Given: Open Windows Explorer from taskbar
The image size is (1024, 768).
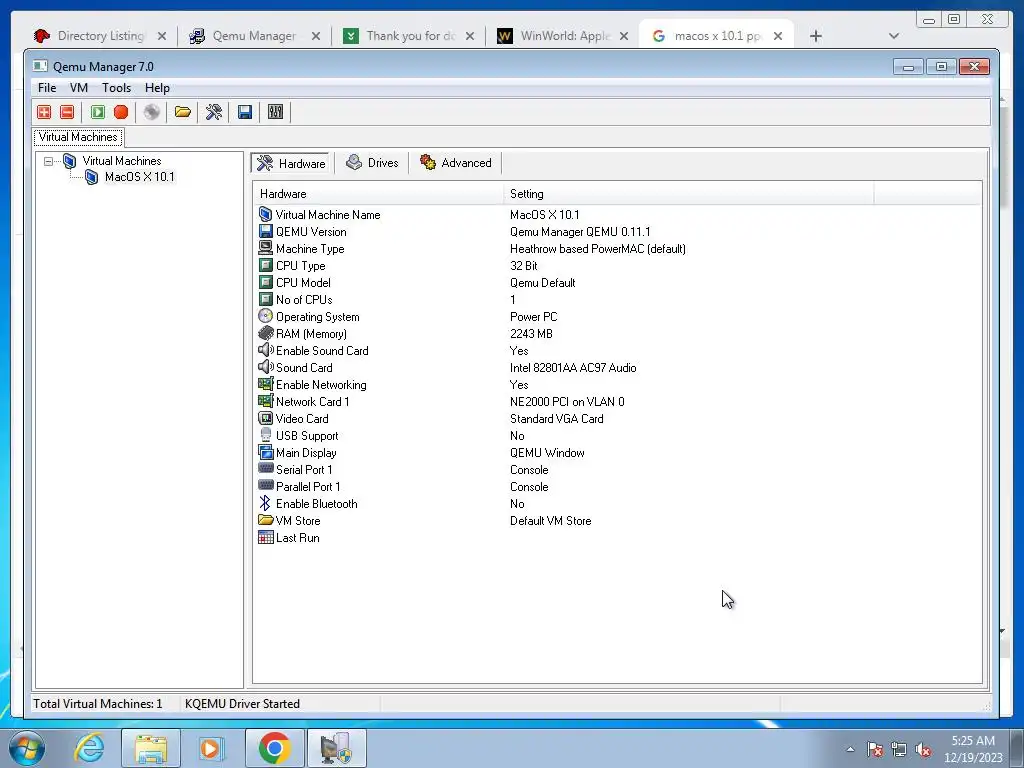Looking at the screenshot, I should click(151, 748).
